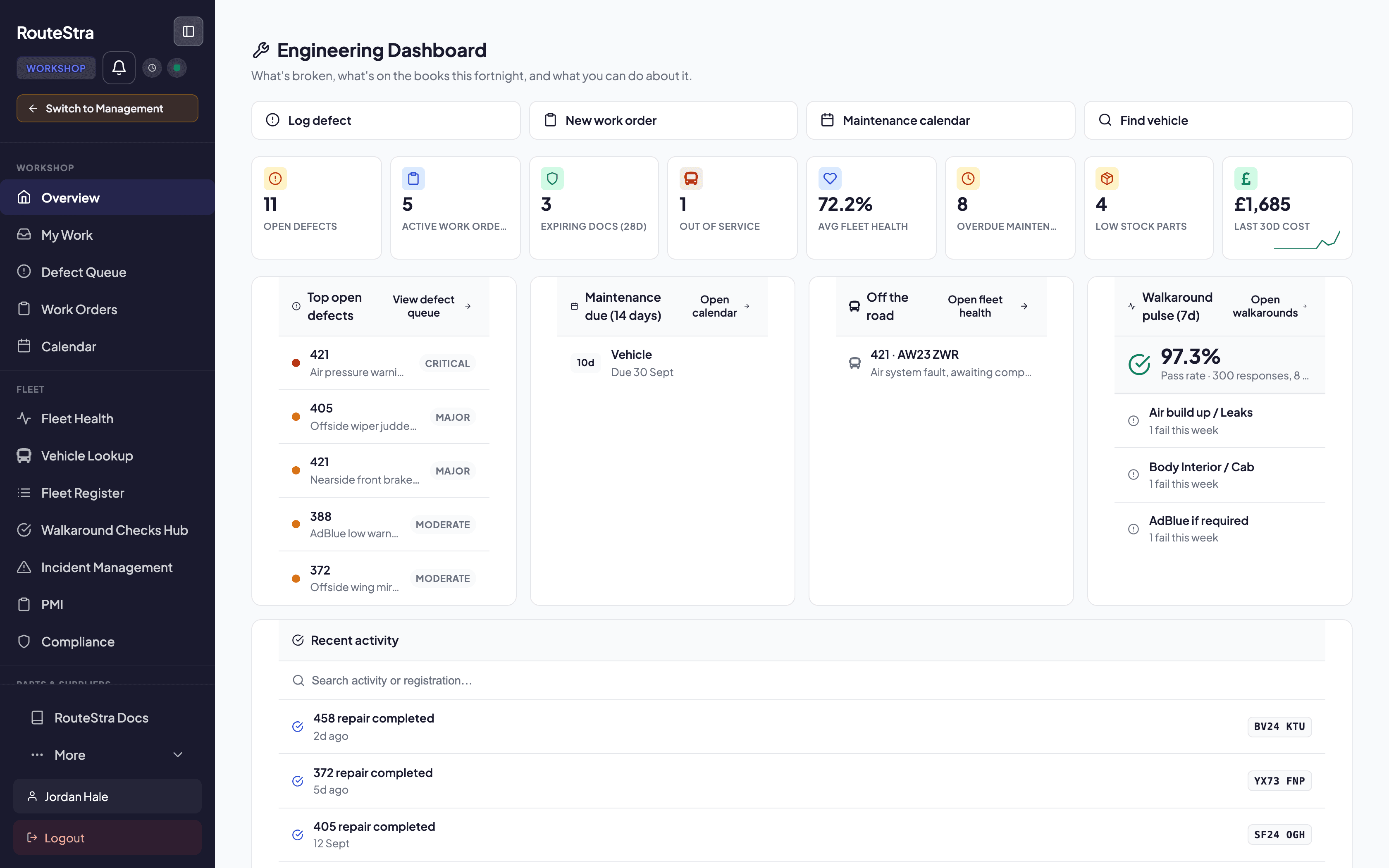Follow the Open fleet health link
The height and width of the screenshot is (868, 1389).
coord(987,306)
